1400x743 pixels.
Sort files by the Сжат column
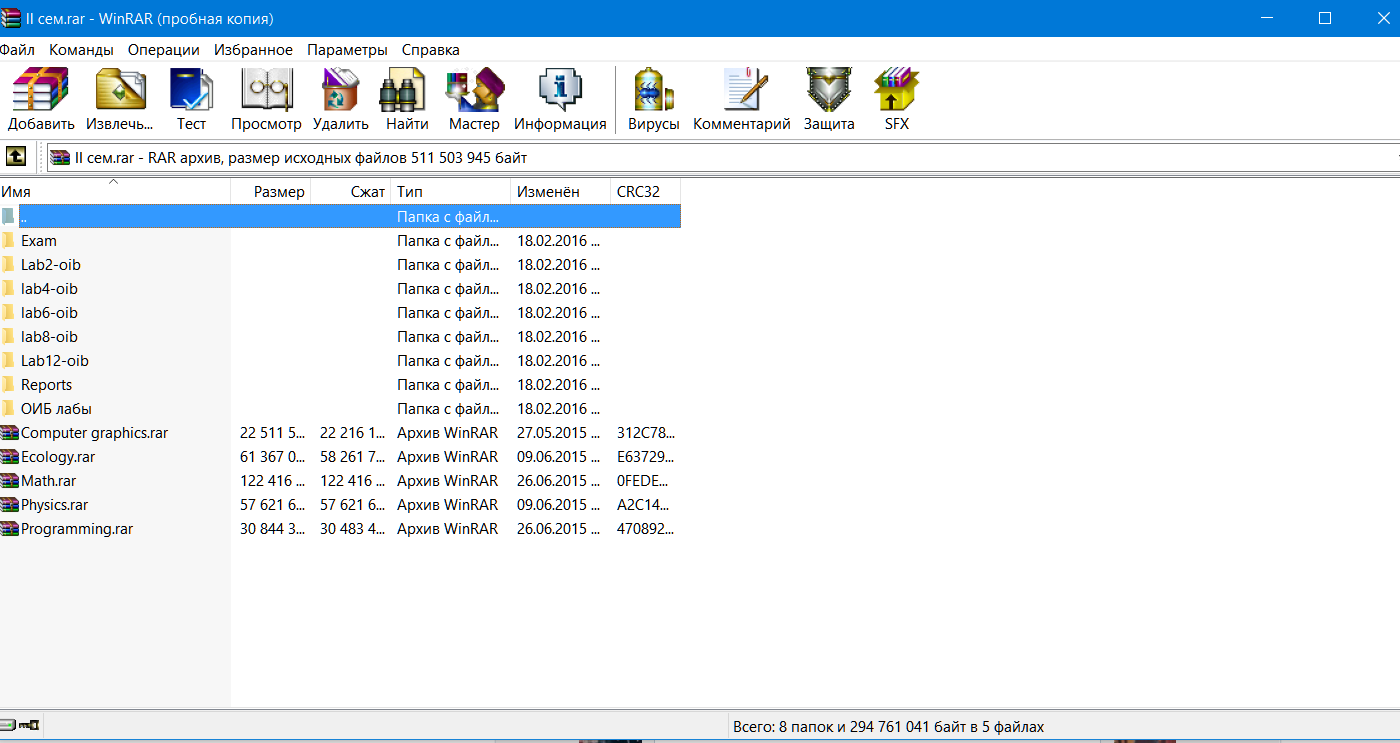(351, 192)
